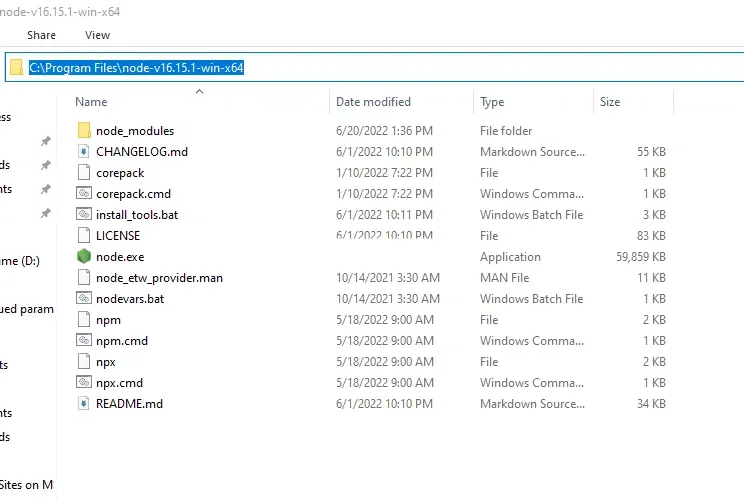Image resolution: width=744 pixels, height=500 pixels.
Task: Click the corepack.cmd script icon
Action: (84, 193)
